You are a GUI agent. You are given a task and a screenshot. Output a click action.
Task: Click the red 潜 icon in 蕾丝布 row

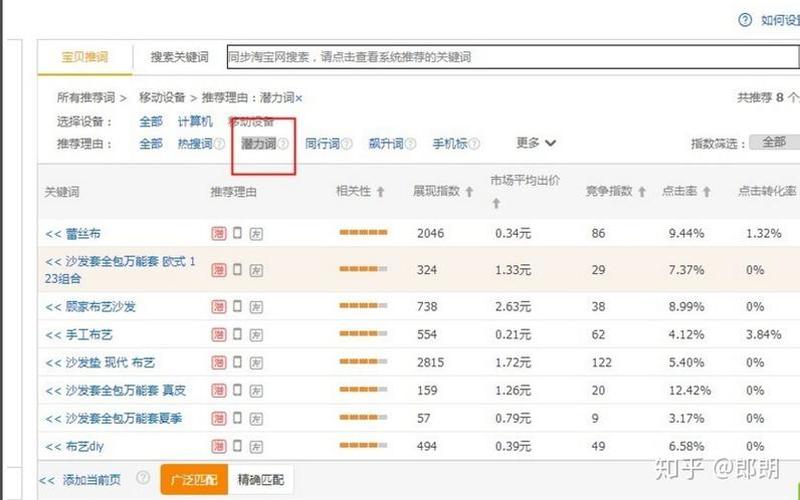[219, 233]
